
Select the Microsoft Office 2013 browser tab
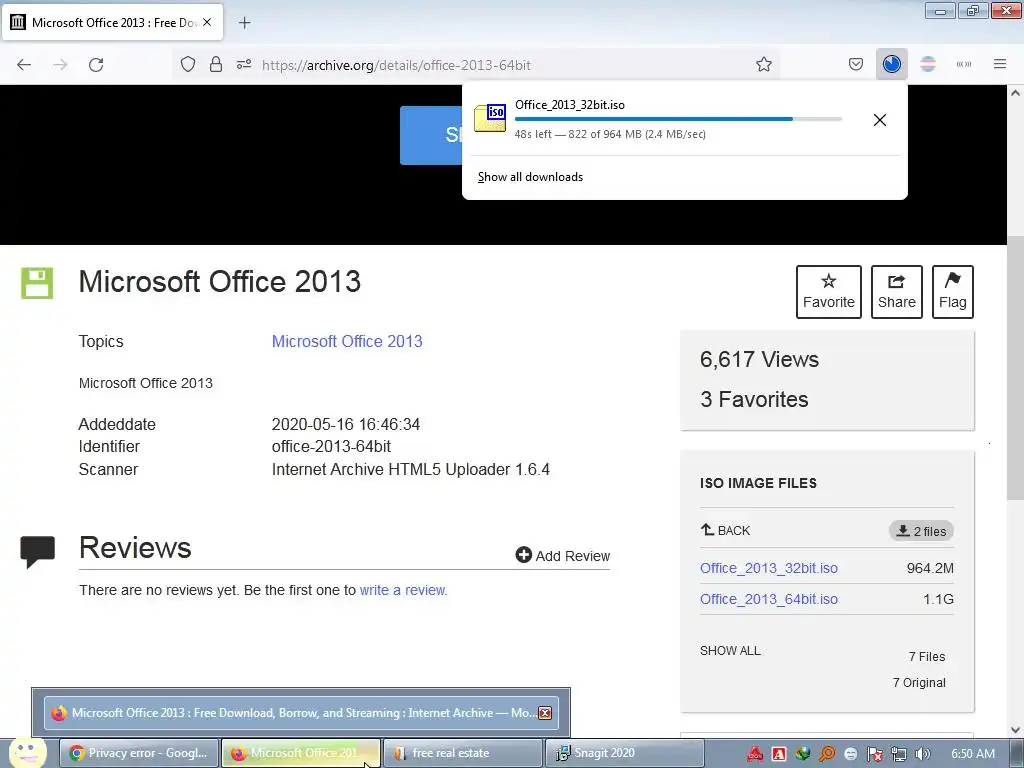click(x=112, y=23)
